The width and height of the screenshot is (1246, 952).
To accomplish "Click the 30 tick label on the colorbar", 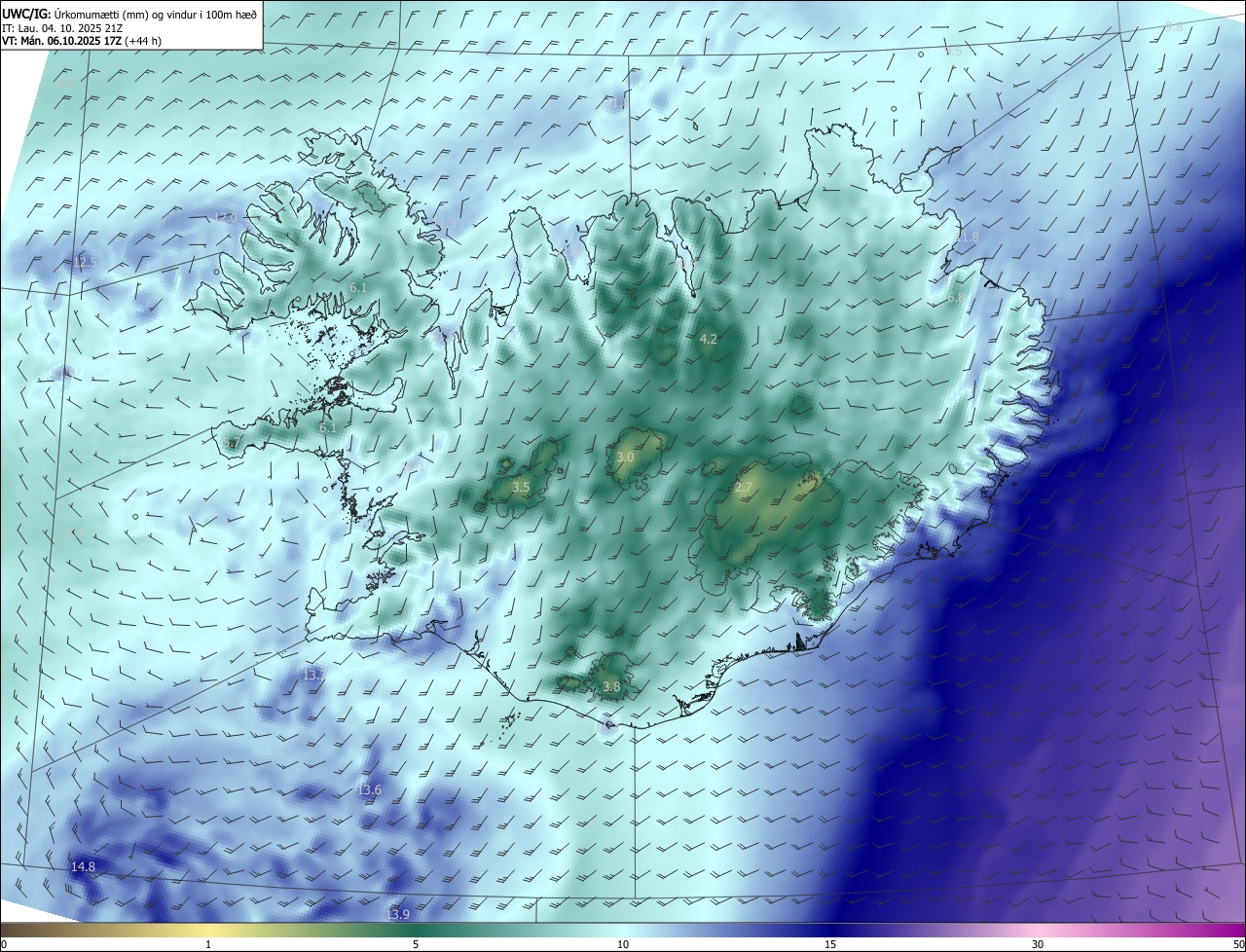I will [1038, 944].
